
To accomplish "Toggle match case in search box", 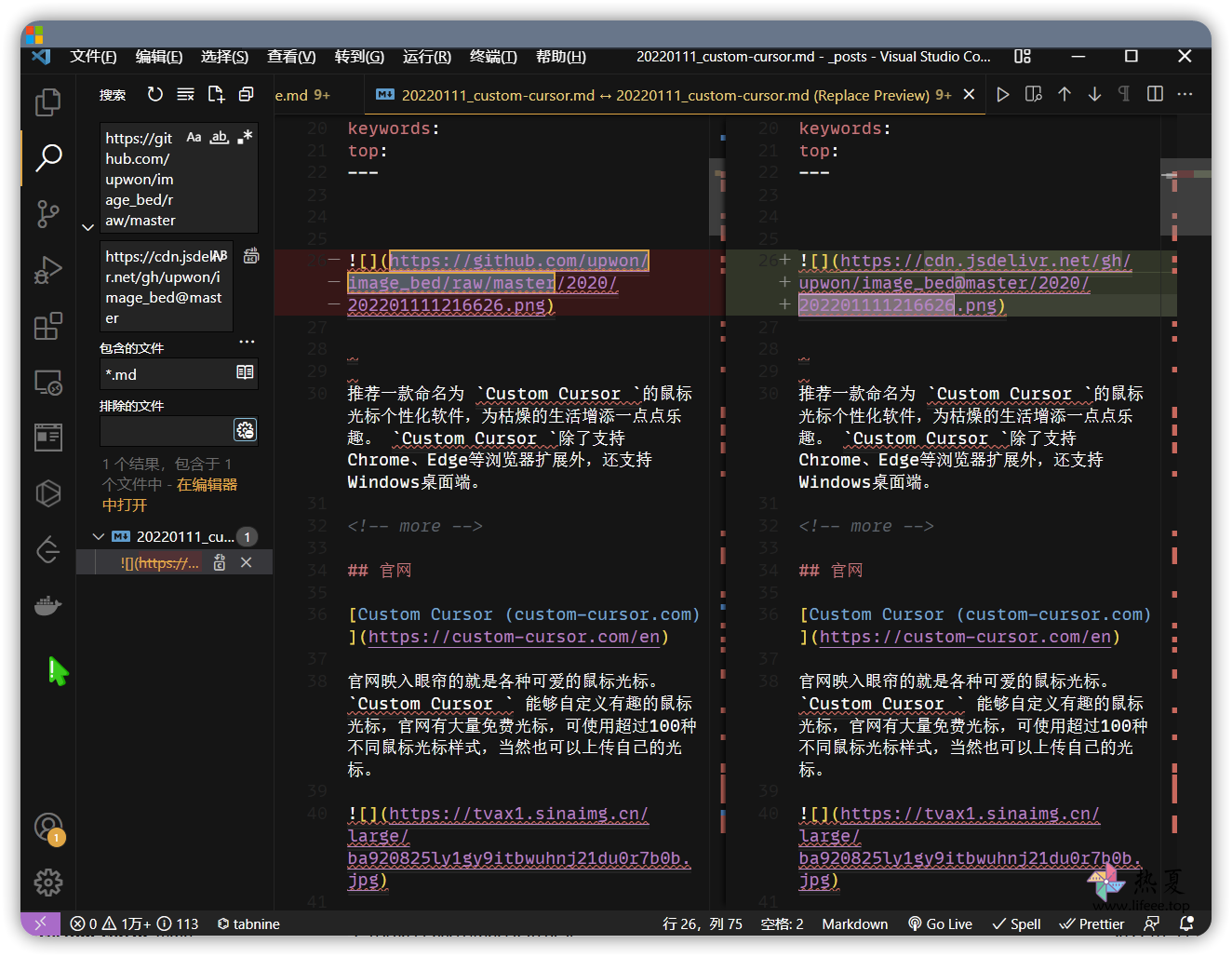I will [194, 137].
